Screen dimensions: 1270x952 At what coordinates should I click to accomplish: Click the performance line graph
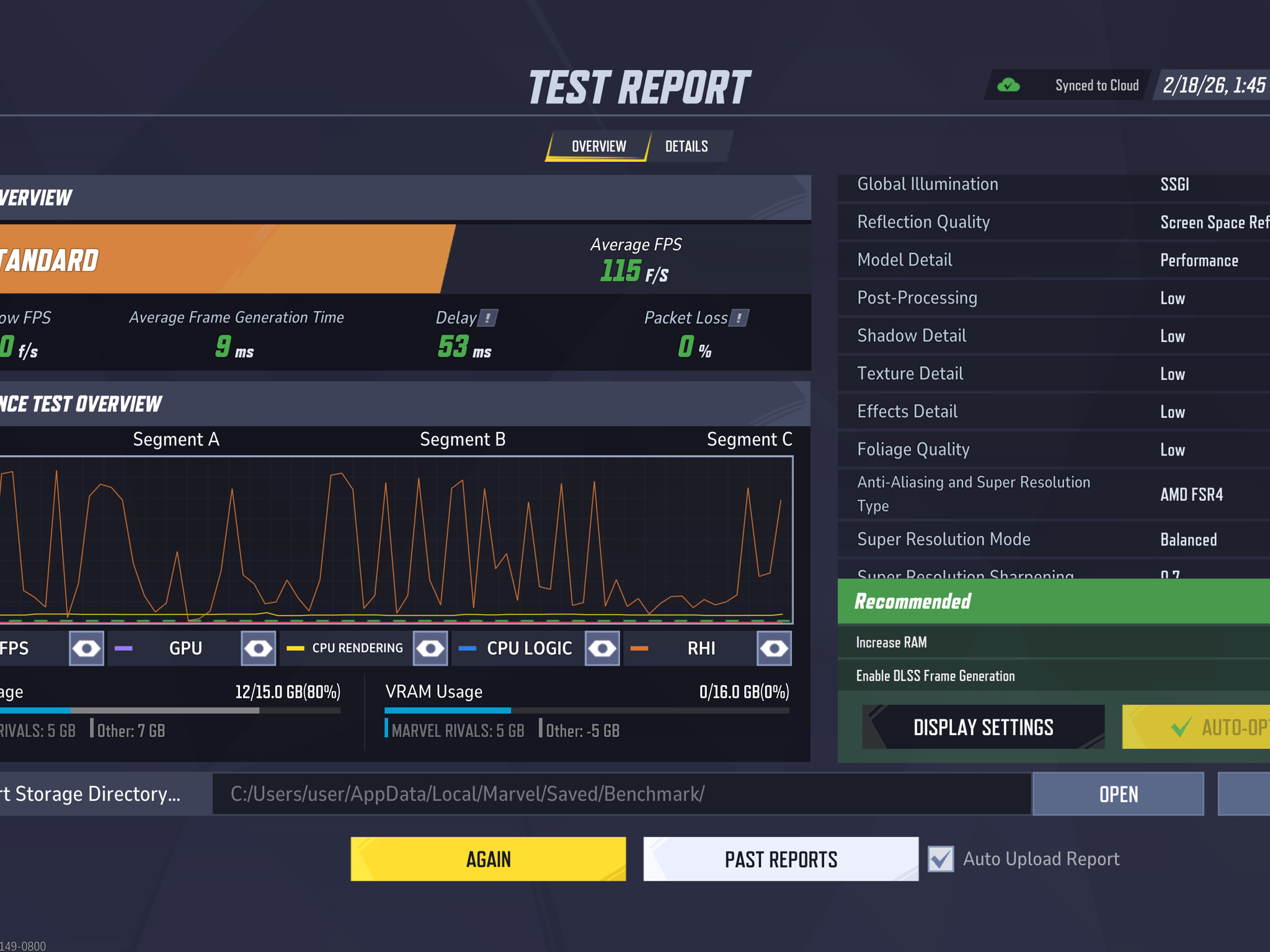coord(396,540)
